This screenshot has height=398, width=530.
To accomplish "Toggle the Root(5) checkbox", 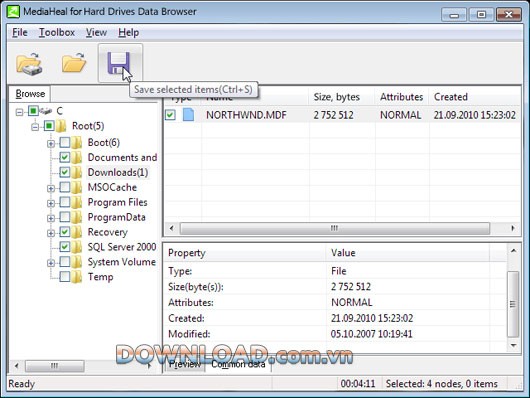I will tap(49, 126).
